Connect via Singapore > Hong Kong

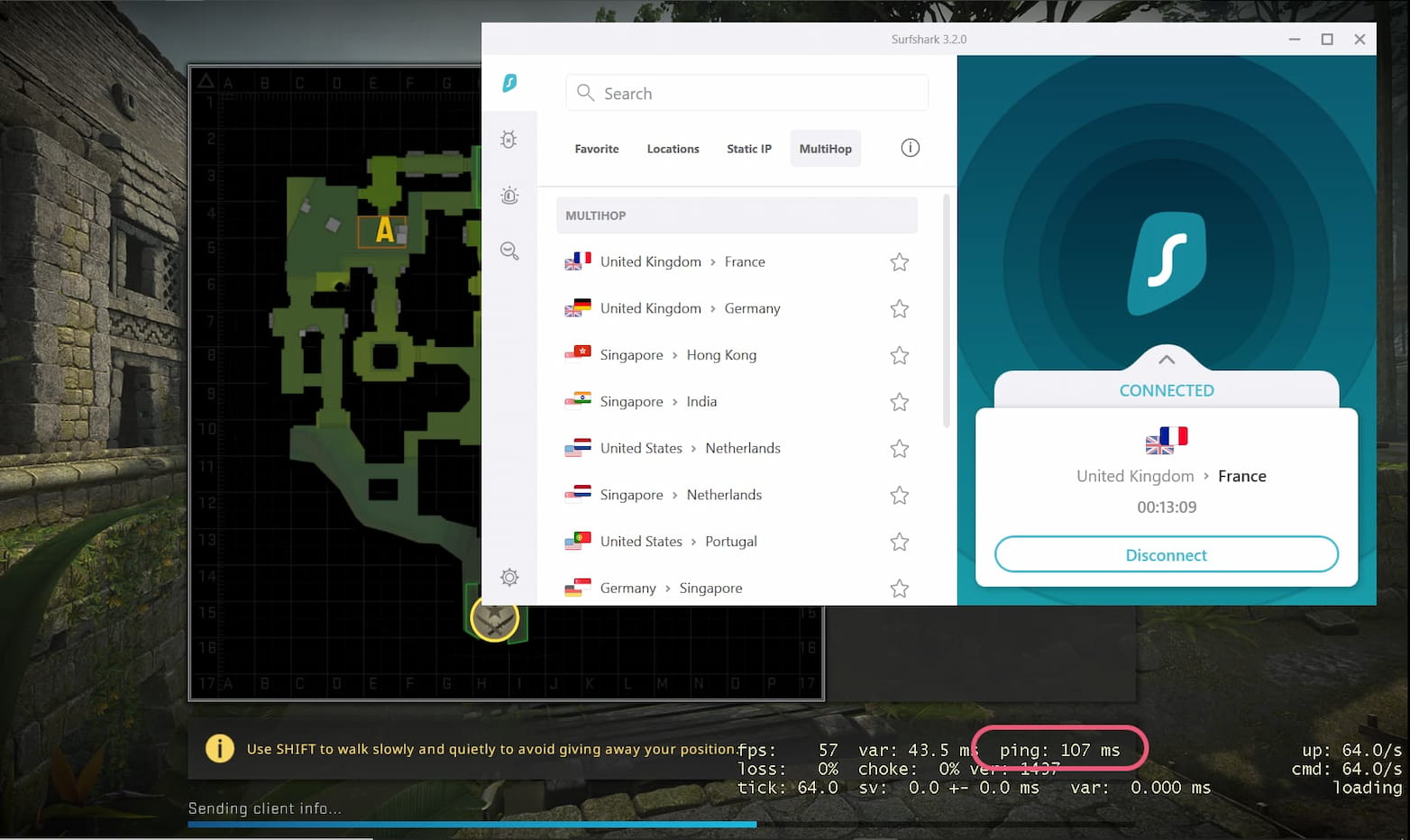pos(737,355)
